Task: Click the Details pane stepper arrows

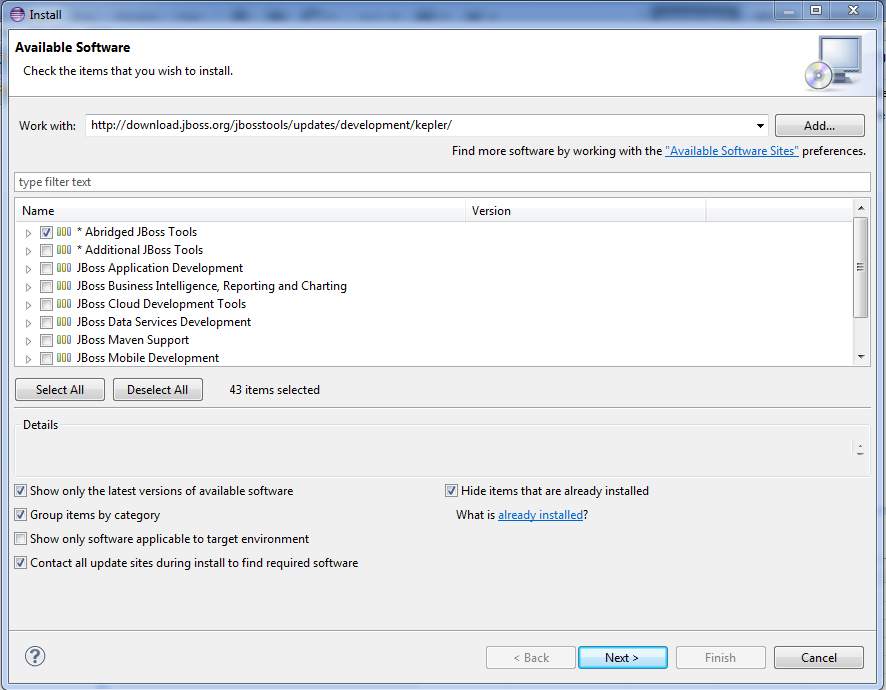Action: point(860,450)
